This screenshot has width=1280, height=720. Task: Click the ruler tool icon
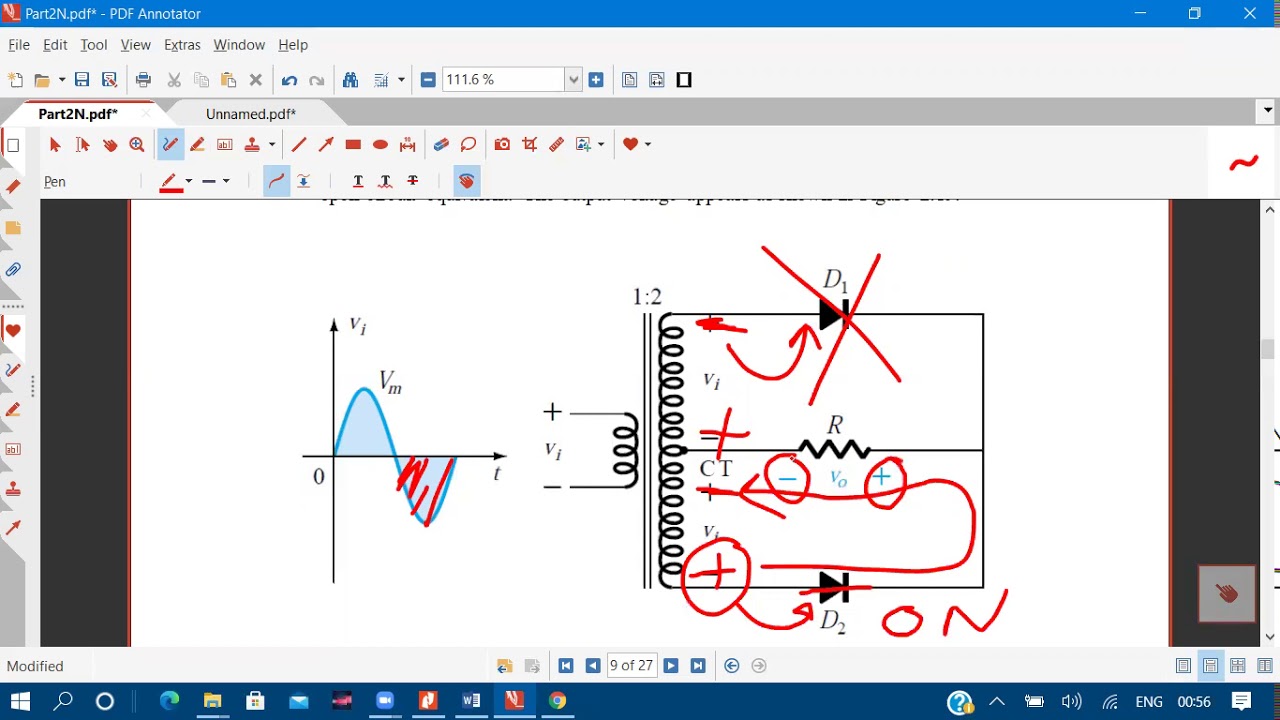[557, 145]
